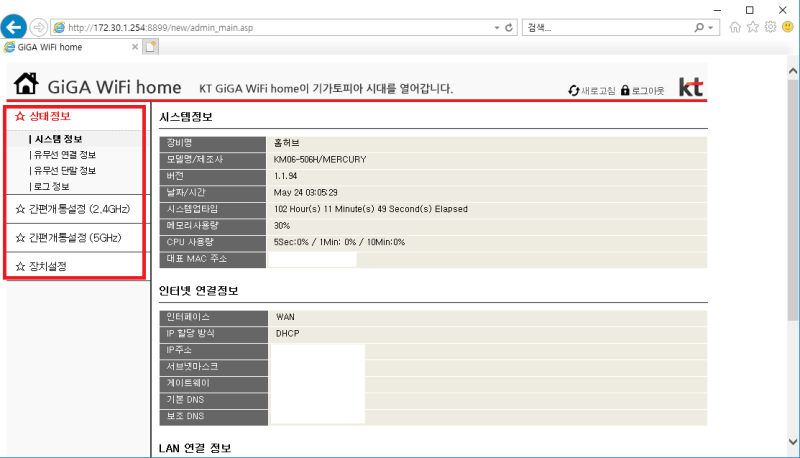Viewport: 800px width, 458px height.
Task: Open browser Tools gear icon
Action: click(770, 27)
